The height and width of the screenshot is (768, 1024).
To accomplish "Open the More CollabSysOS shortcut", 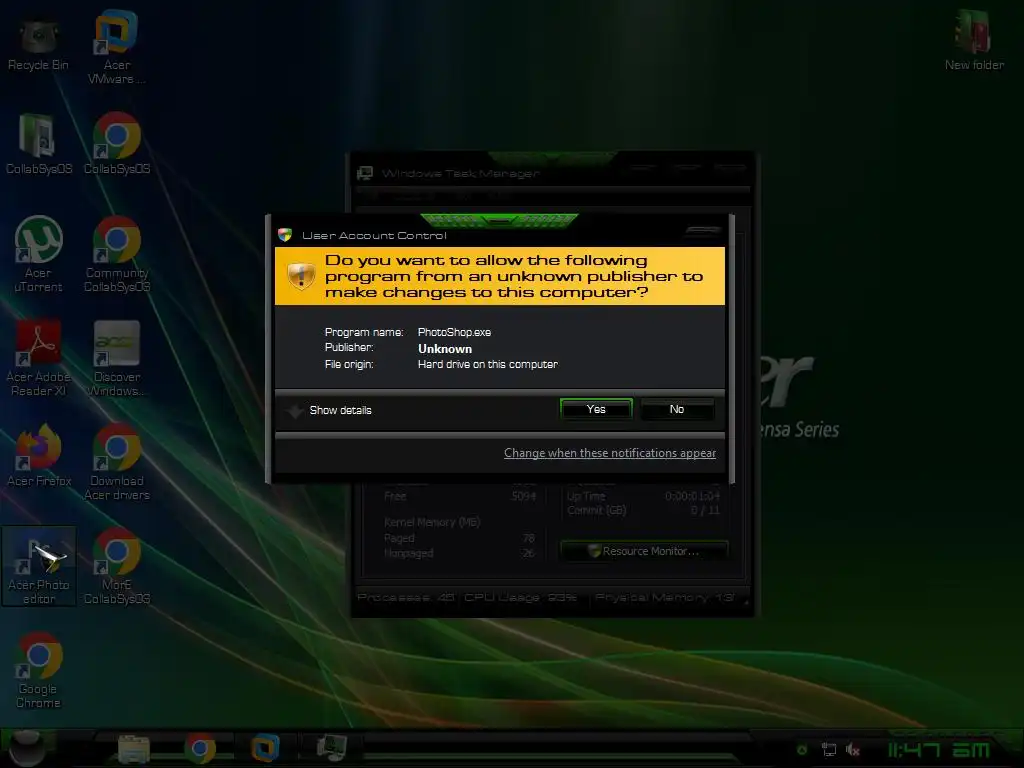I will click(x=117, y=566).
